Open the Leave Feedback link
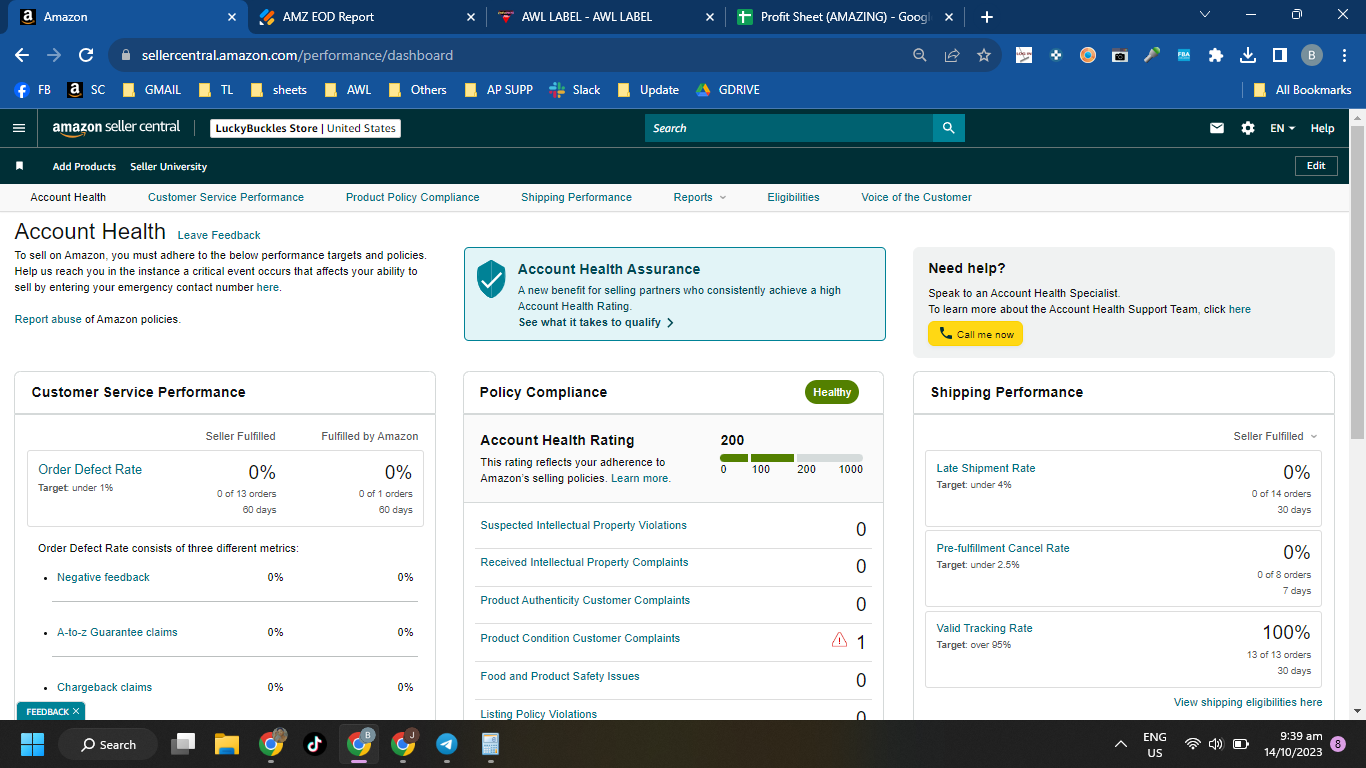This screenshot has height=768, width=1366. [x=219, y=235]
